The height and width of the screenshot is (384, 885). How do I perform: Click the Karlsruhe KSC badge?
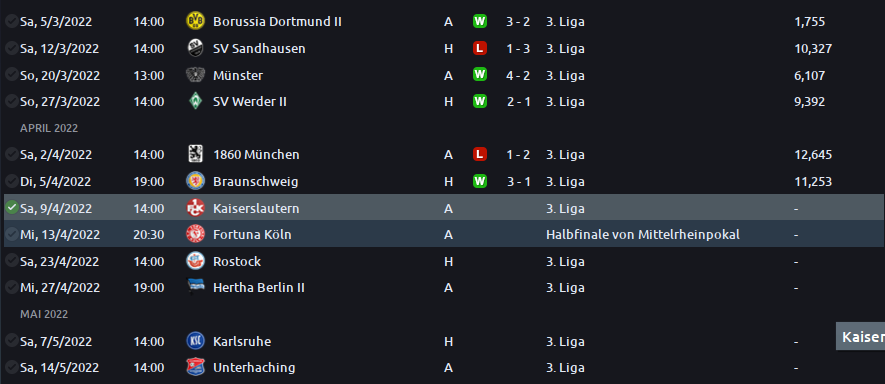[x=195, y=341]
